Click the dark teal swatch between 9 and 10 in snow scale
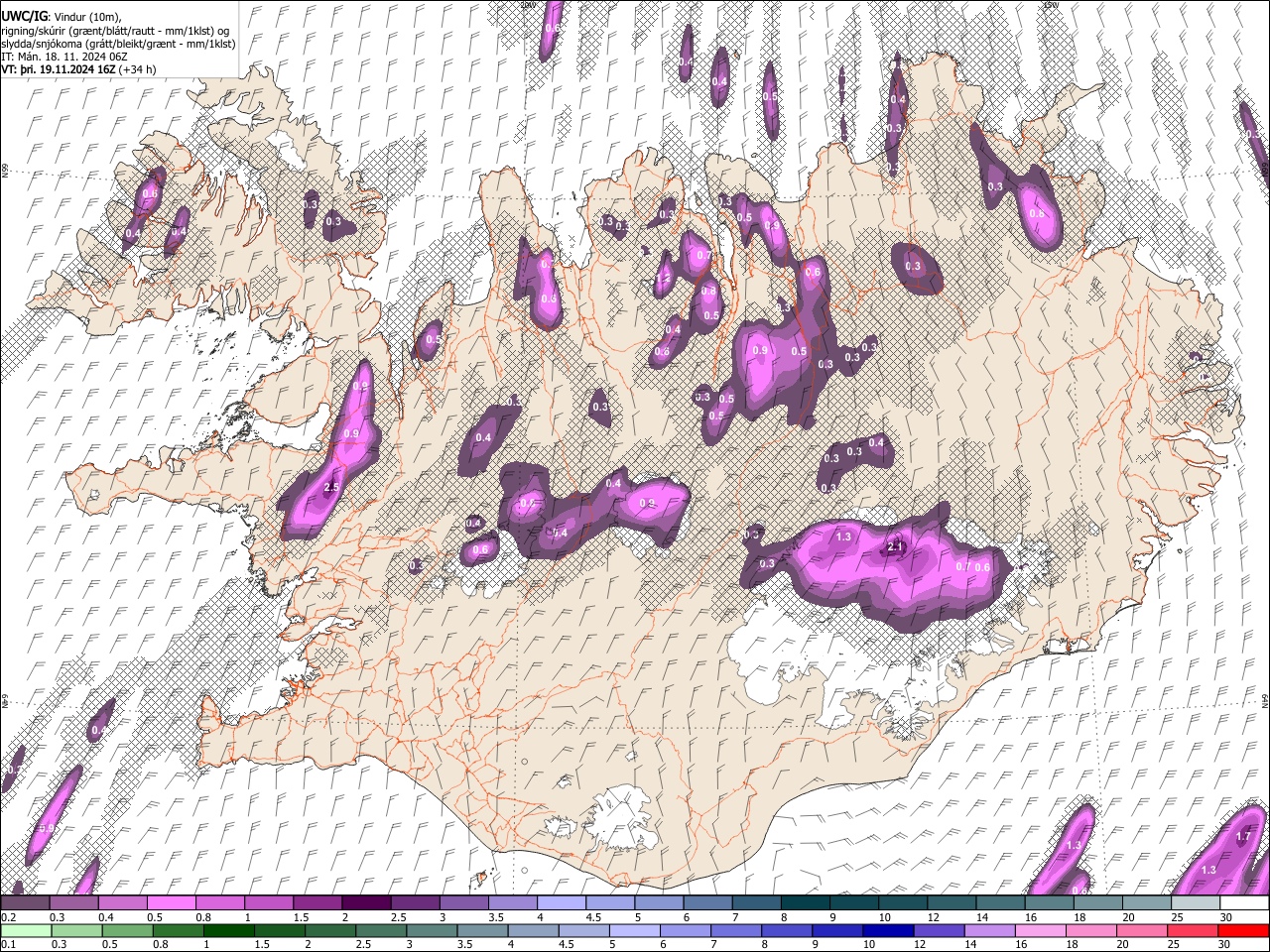The height and width of the screenshot is (952, 1270). point(856,903)
